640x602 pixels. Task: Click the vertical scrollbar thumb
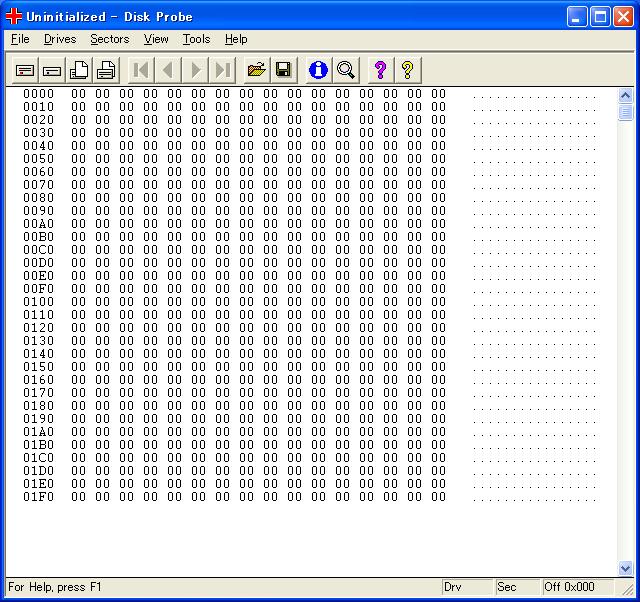625,112
